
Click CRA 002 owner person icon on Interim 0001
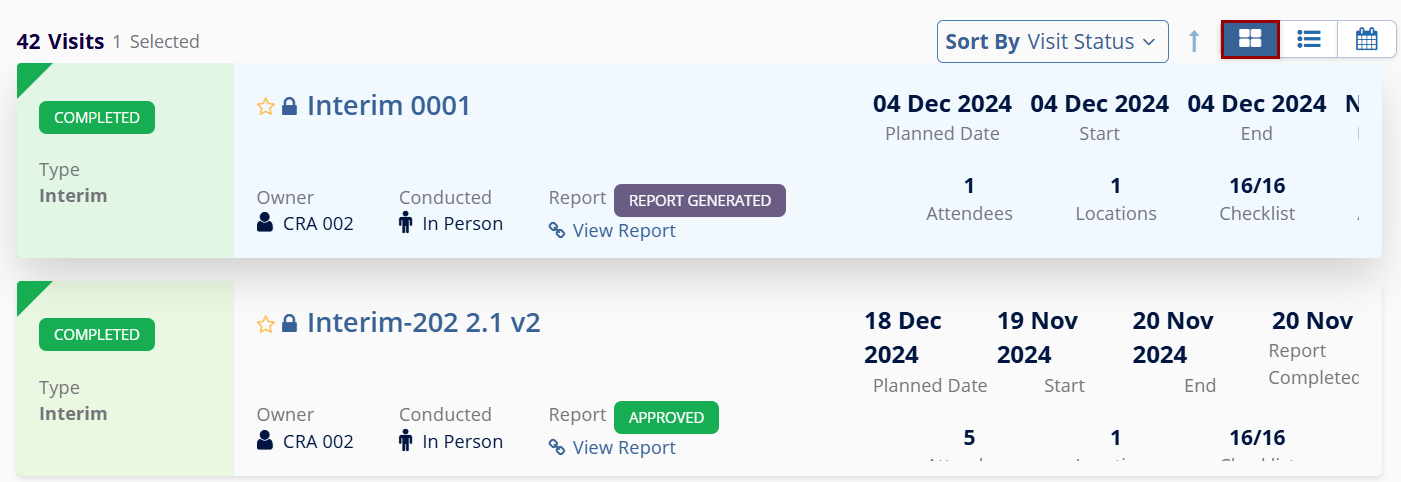coord(265,223)
